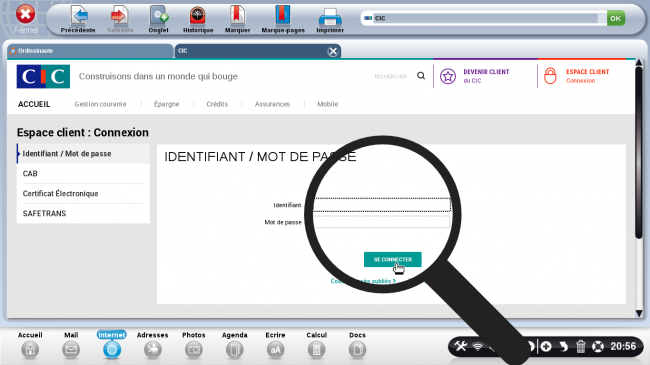Bookmark the page with the Marquer icon
Screen dimensions: 650x365
pyautogui.click(x=237, y=16)
